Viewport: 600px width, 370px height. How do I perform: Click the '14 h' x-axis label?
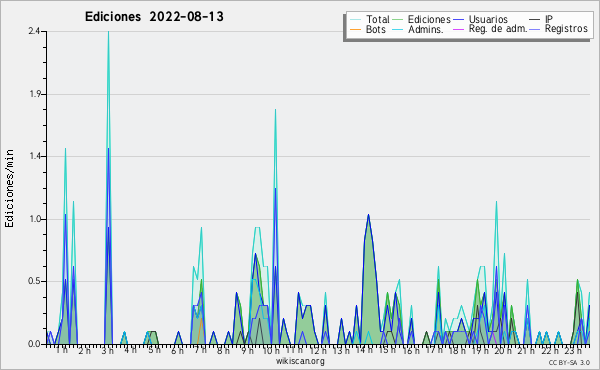coord(364,350)
